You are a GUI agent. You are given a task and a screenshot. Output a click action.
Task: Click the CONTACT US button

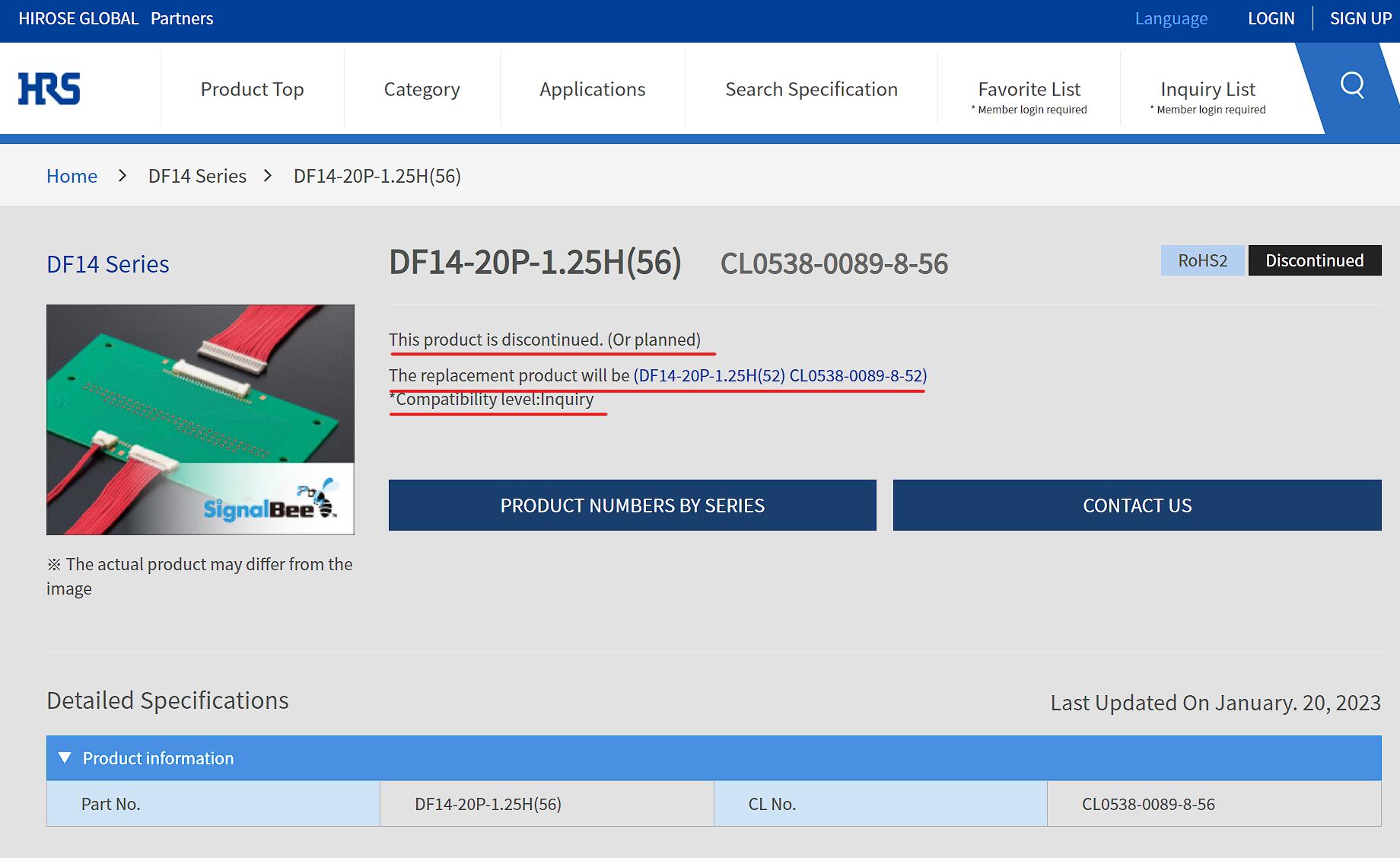[x=1137, y=505]
